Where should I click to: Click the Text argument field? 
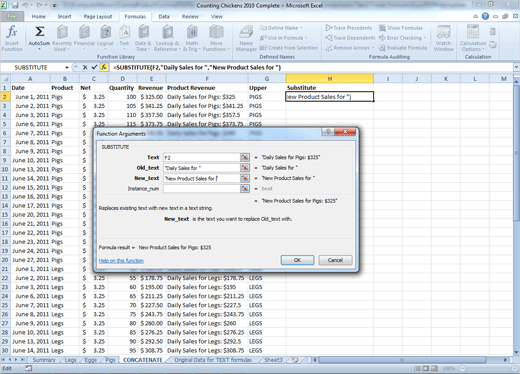(201, 157)
